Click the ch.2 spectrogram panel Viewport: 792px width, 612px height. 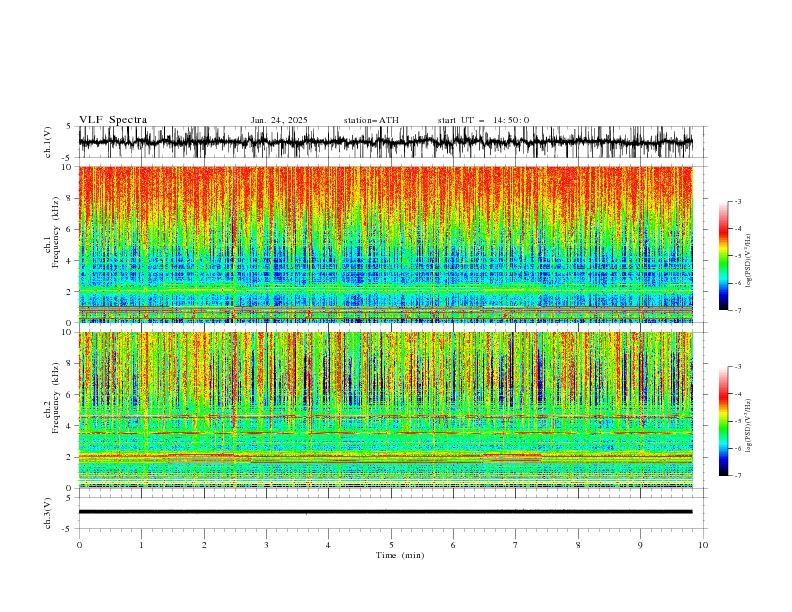pyautogui.click(x=386, y=410)
